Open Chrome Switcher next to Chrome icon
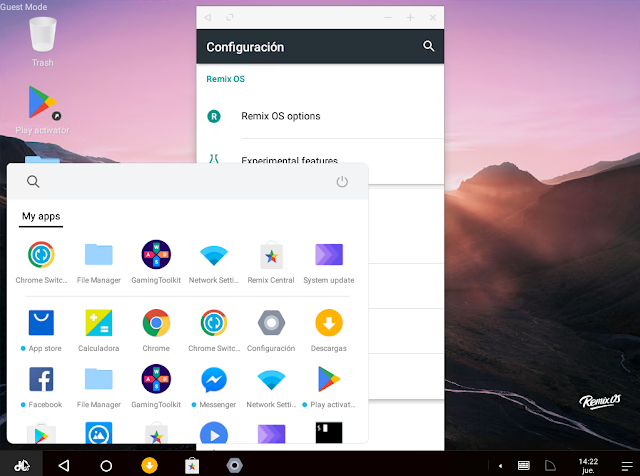The width and height of the screenshot is (640, 476). coord(213,330)
